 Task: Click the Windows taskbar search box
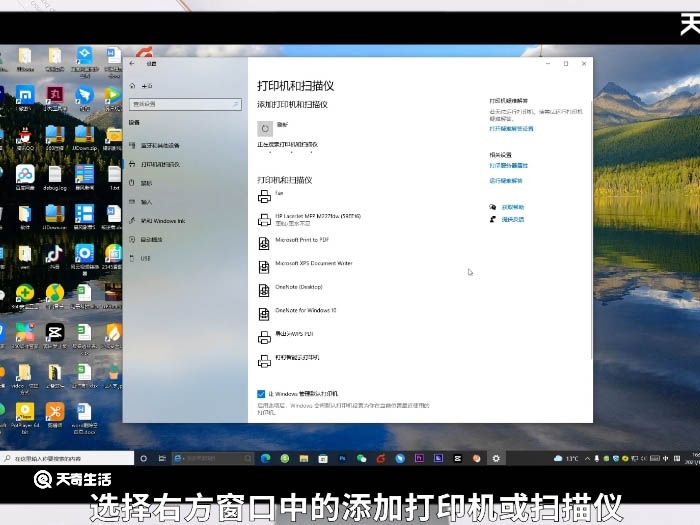tap(67, 458)
